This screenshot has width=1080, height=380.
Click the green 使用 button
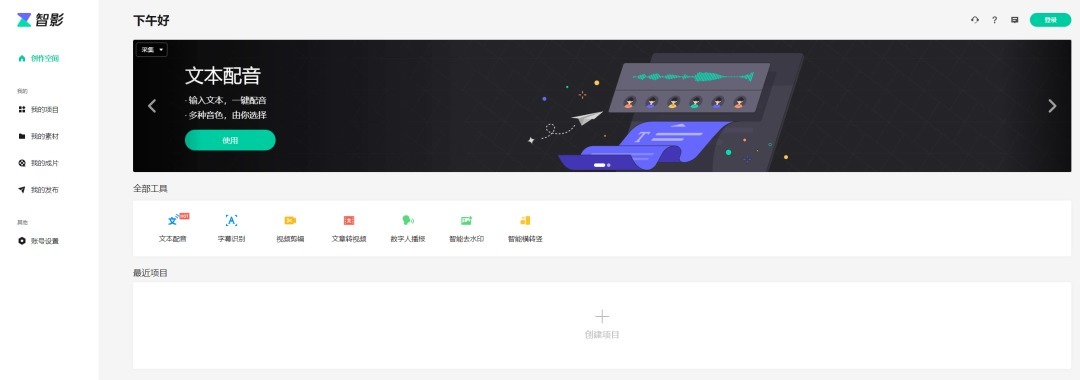pos(230,140)
